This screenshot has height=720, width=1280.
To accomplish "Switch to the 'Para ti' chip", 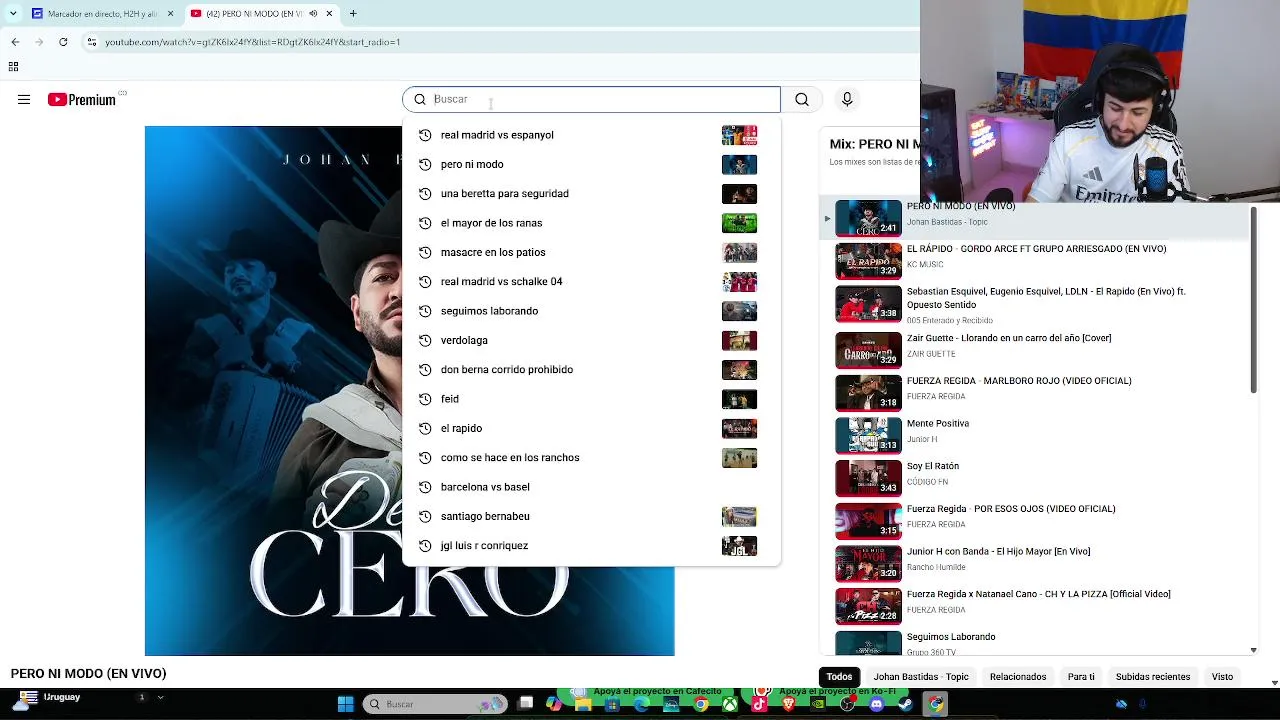I will tap(1081, 677).
